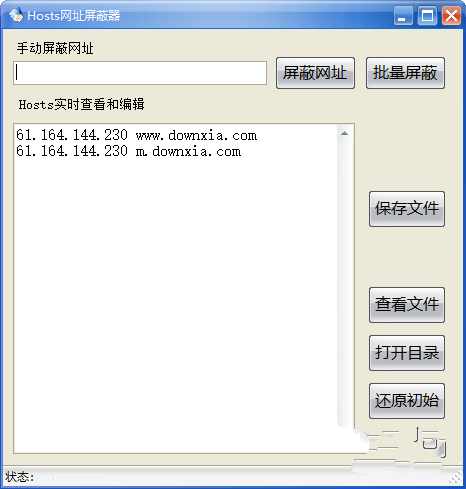
Task: Click the resize grip at status bar corner
Action: tap(456, 479)
